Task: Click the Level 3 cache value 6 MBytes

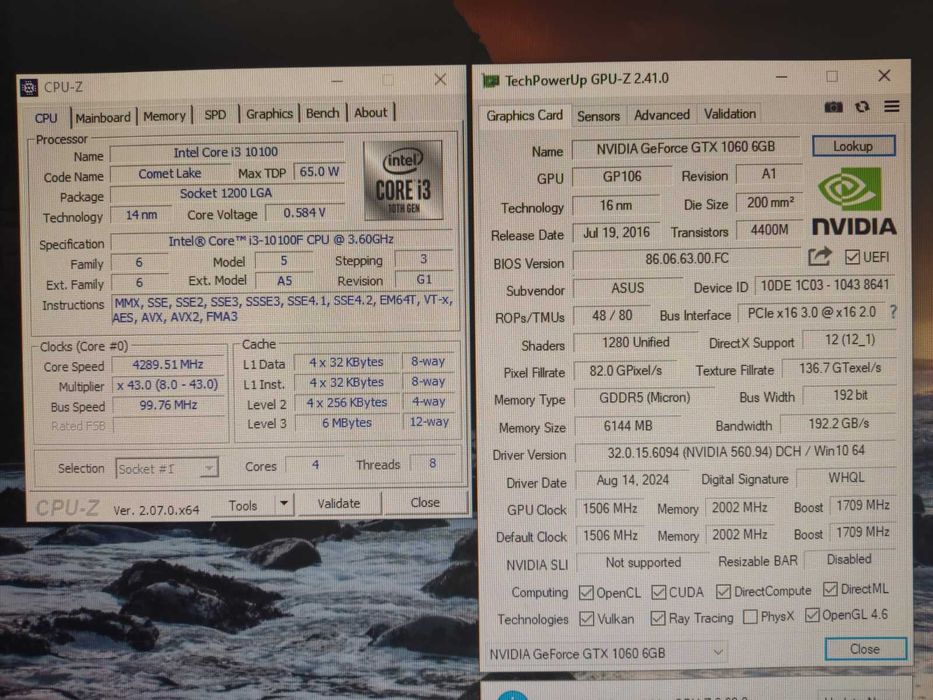Action: (346, 423)
